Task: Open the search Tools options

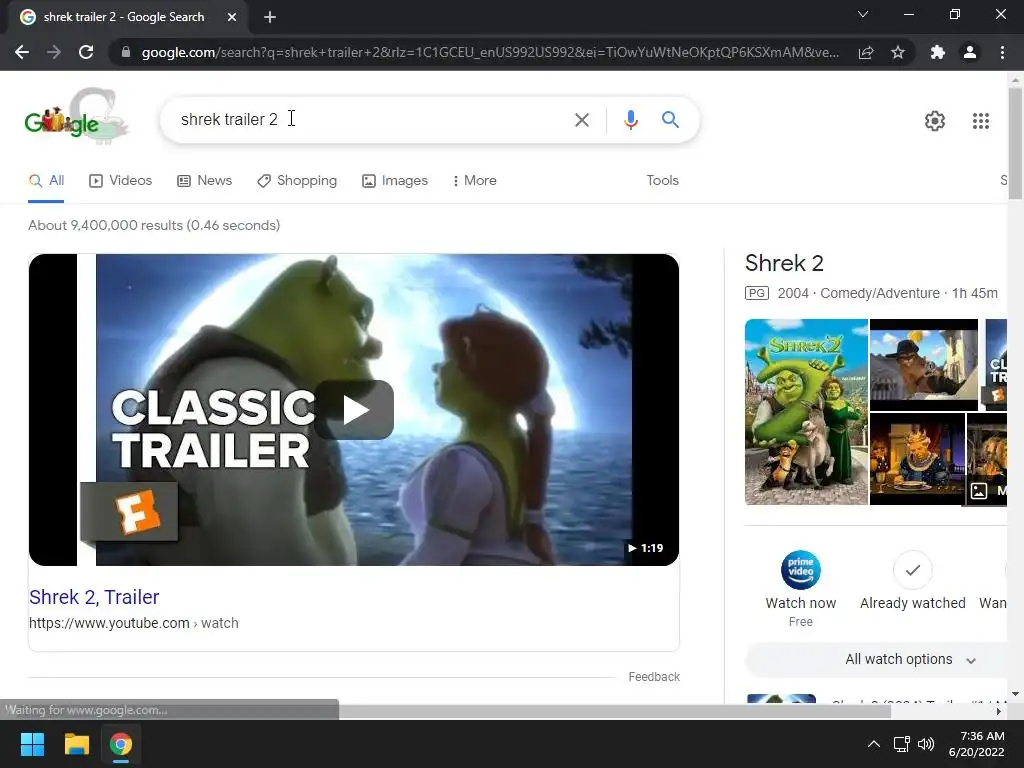Action: pyautogui.click(x=662, y=181)
